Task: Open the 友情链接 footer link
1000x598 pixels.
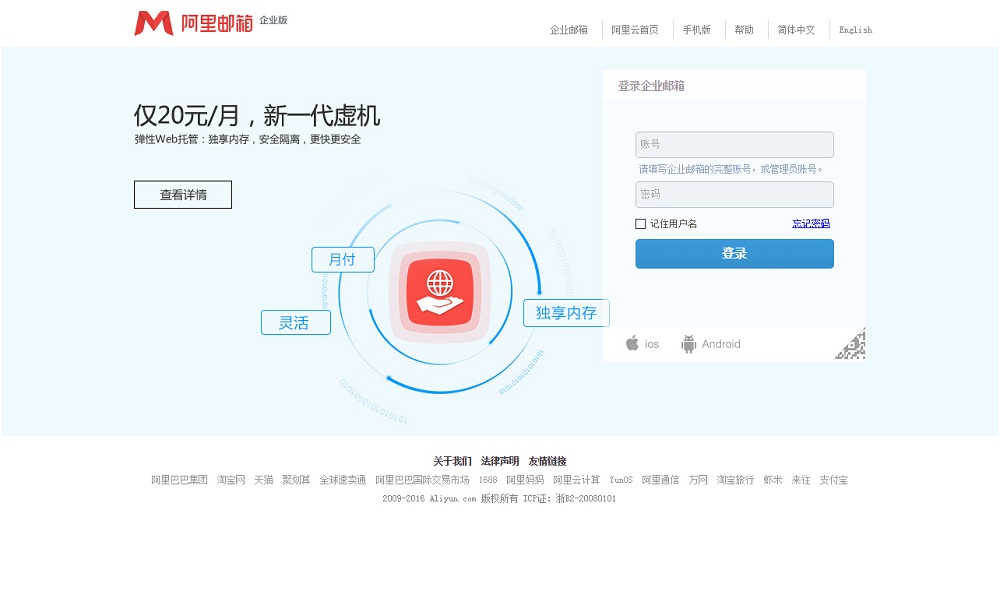Action: 547,461
